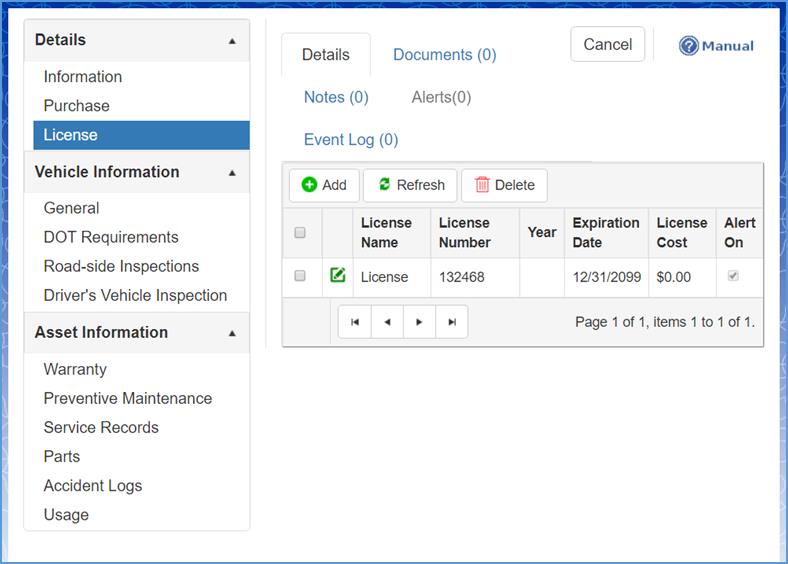Open Preventive Maintenance in sidebar
The height and width of the screenshot is (564, 788).
click(128, 398)
